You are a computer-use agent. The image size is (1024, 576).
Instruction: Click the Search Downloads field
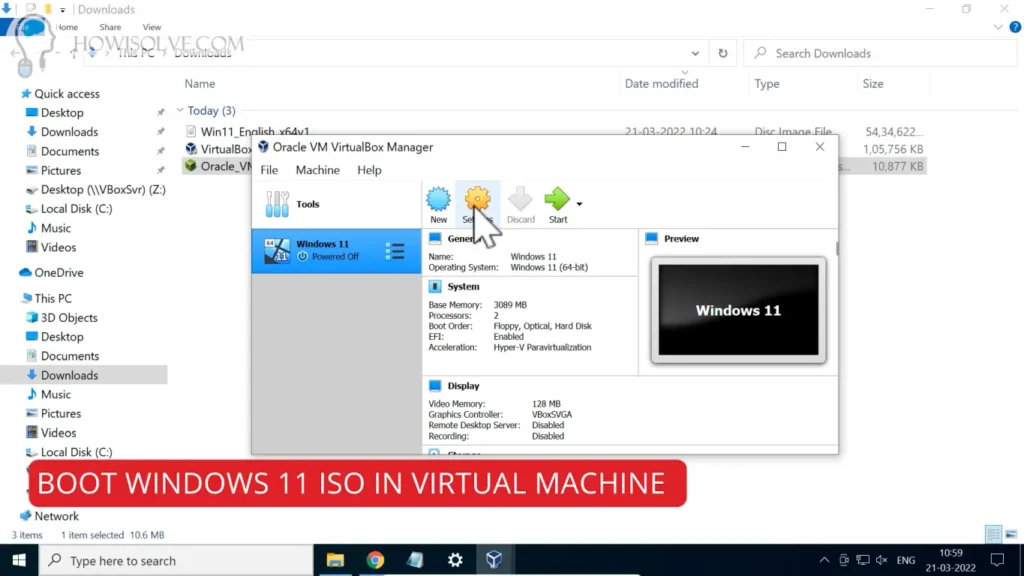(880, 54)
